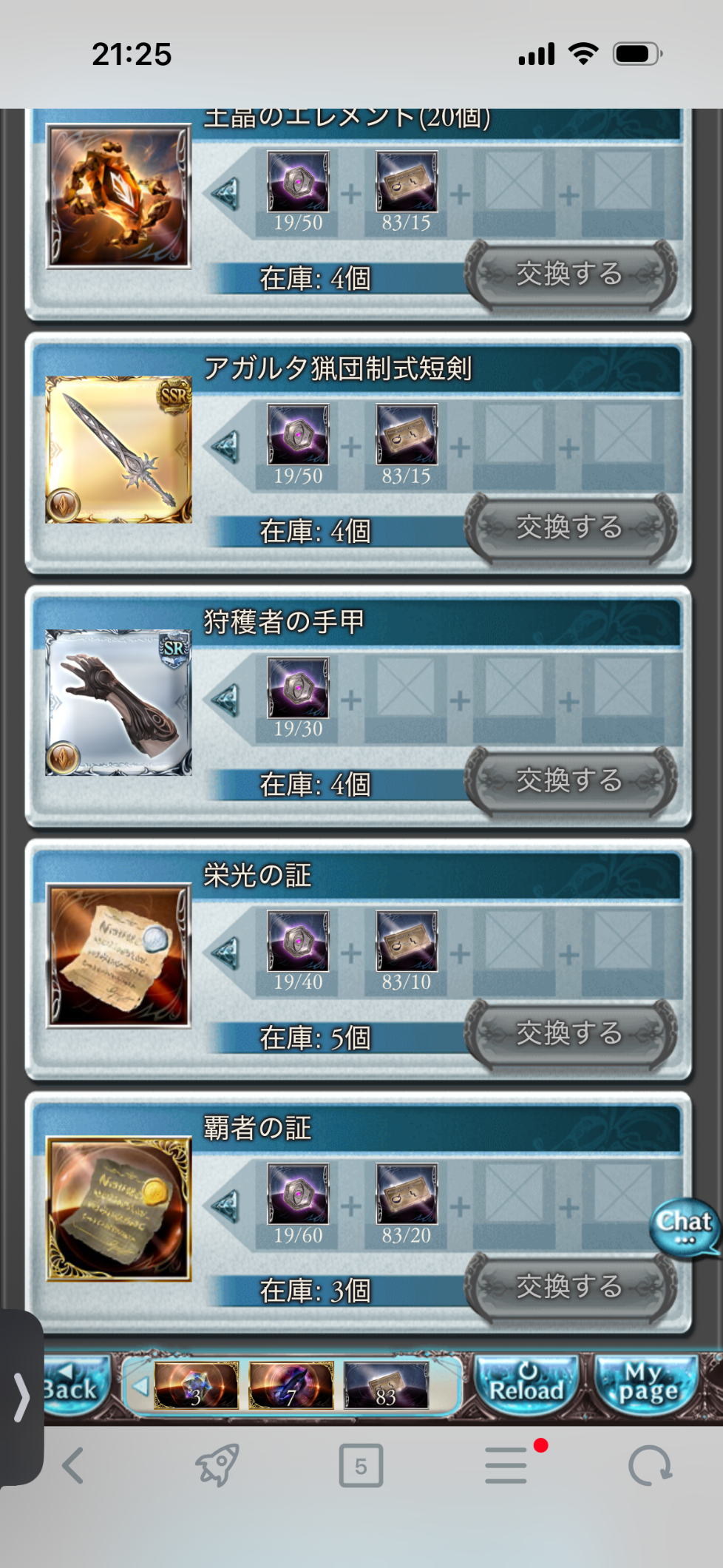Open the 覇者の証 item icon
The width and height of the screenshot is (723, 1568).
119,1209
